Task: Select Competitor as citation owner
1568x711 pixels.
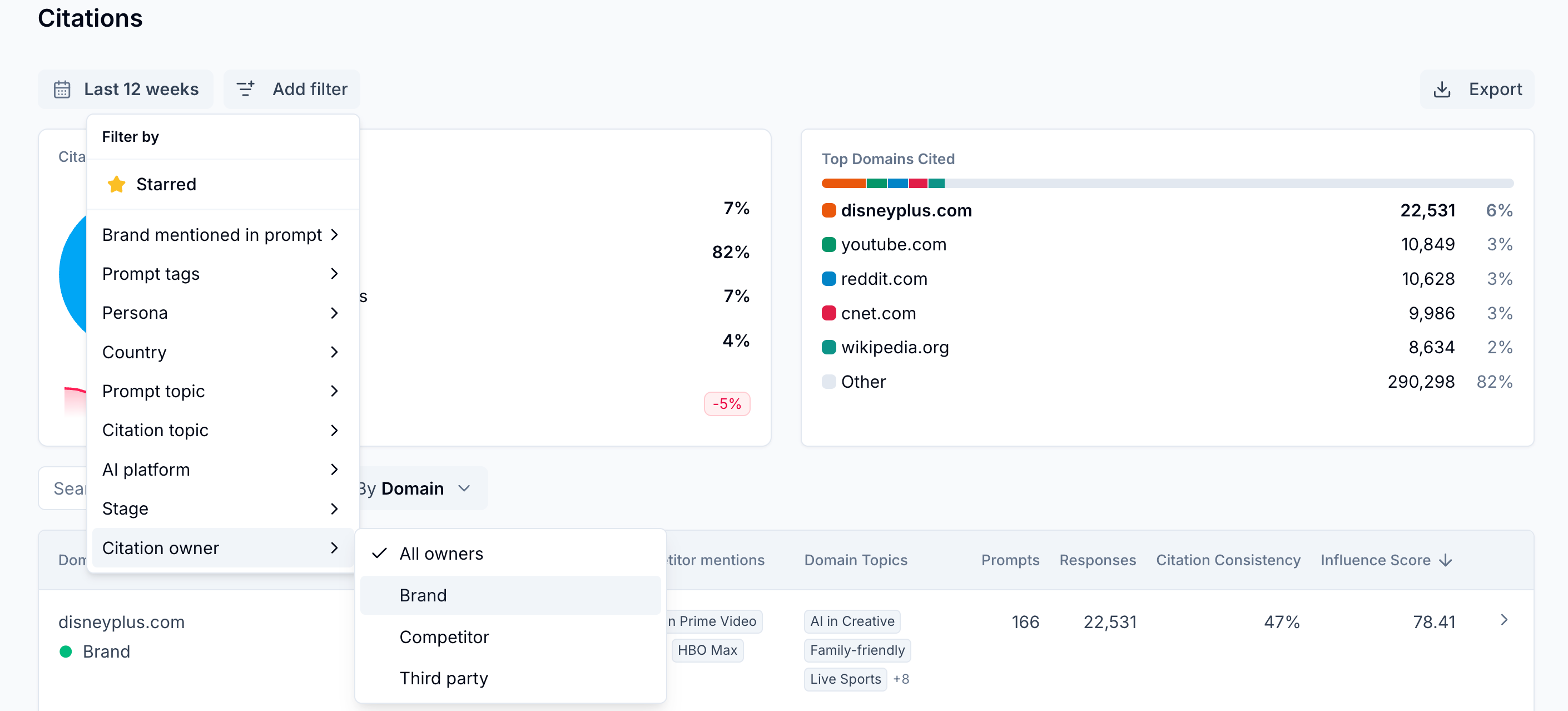Action: pyautogui.click(x=444, y=636)
